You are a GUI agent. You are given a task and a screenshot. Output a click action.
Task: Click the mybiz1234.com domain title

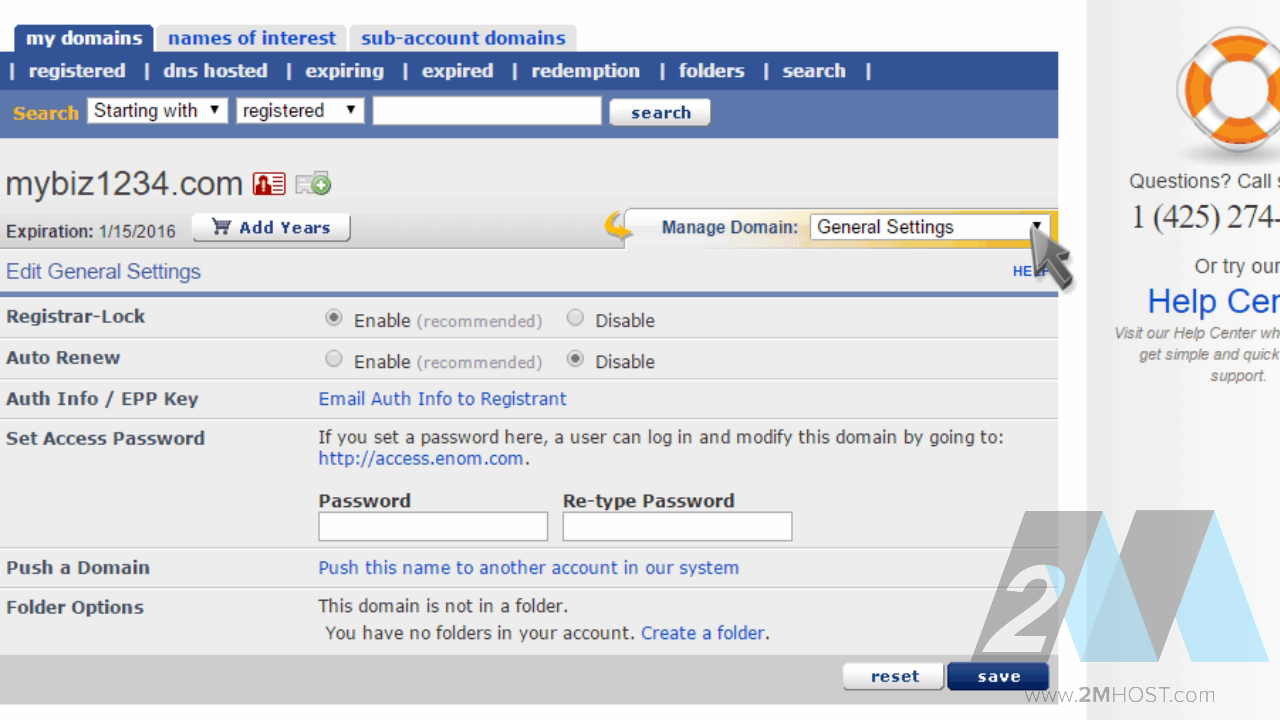pos(124,184)
